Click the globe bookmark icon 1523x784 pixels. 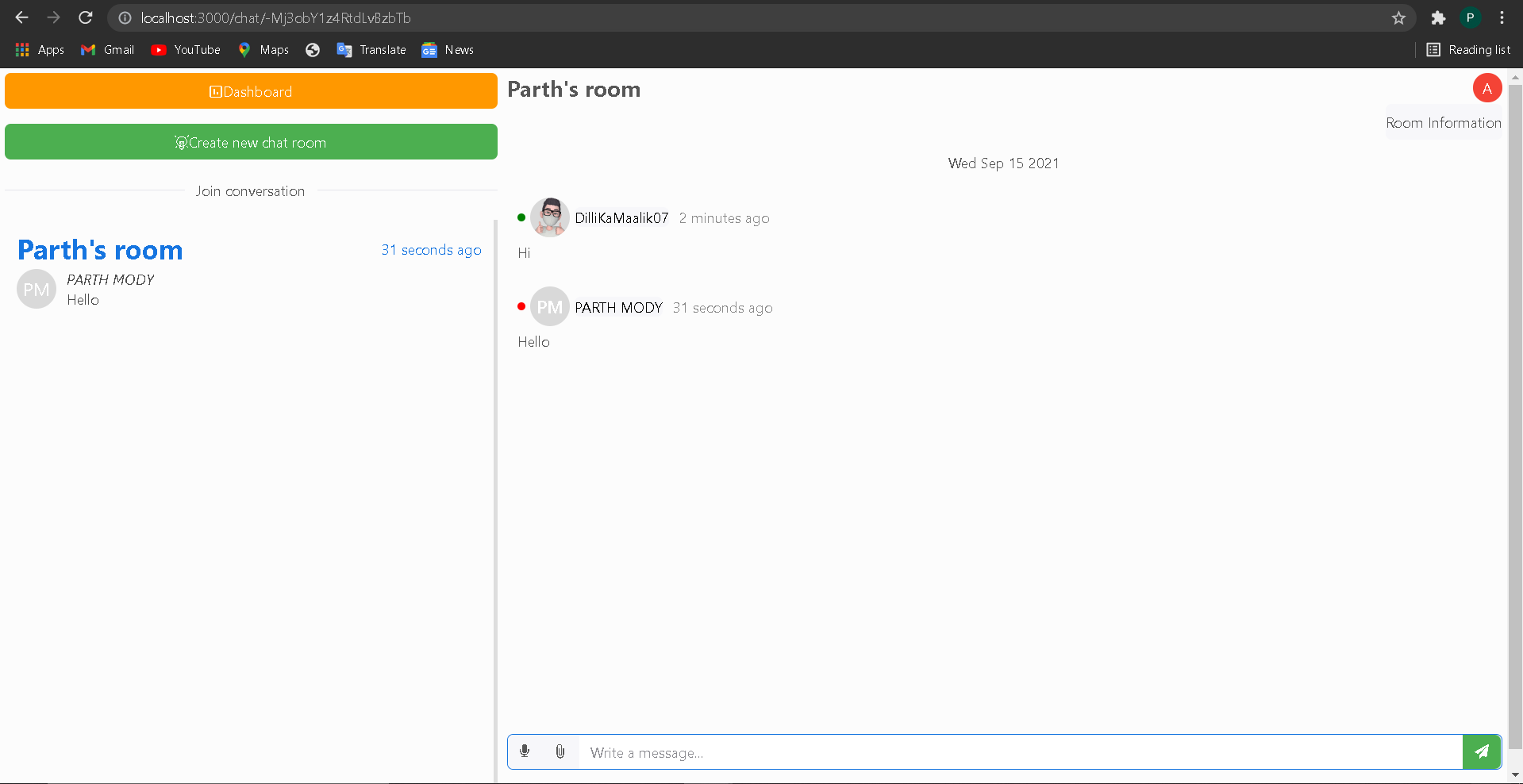point(313,50)
